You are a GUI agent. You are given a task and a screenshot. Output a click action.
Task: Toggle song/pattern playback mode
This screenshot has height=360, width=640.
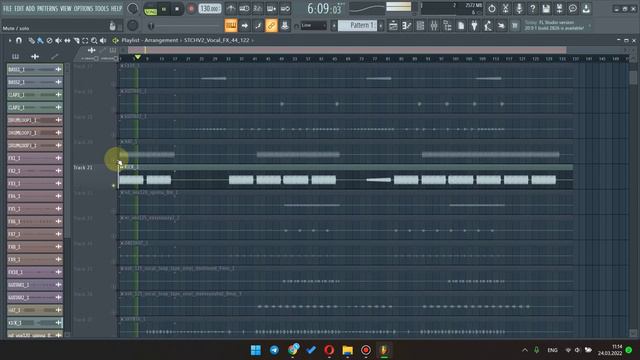[151, 9]
